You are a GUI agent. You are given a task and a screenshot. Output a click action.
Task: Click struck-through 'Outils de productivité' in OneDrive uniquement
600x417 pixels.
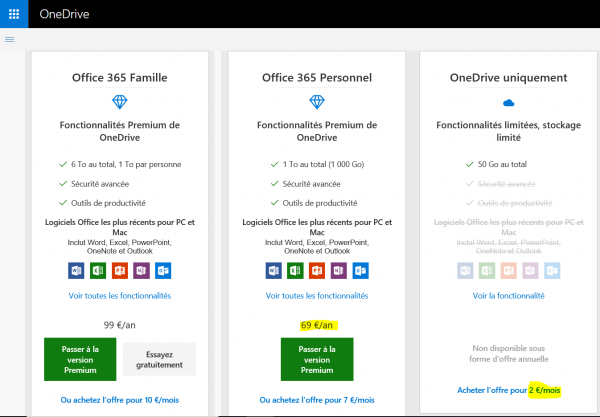515,203
